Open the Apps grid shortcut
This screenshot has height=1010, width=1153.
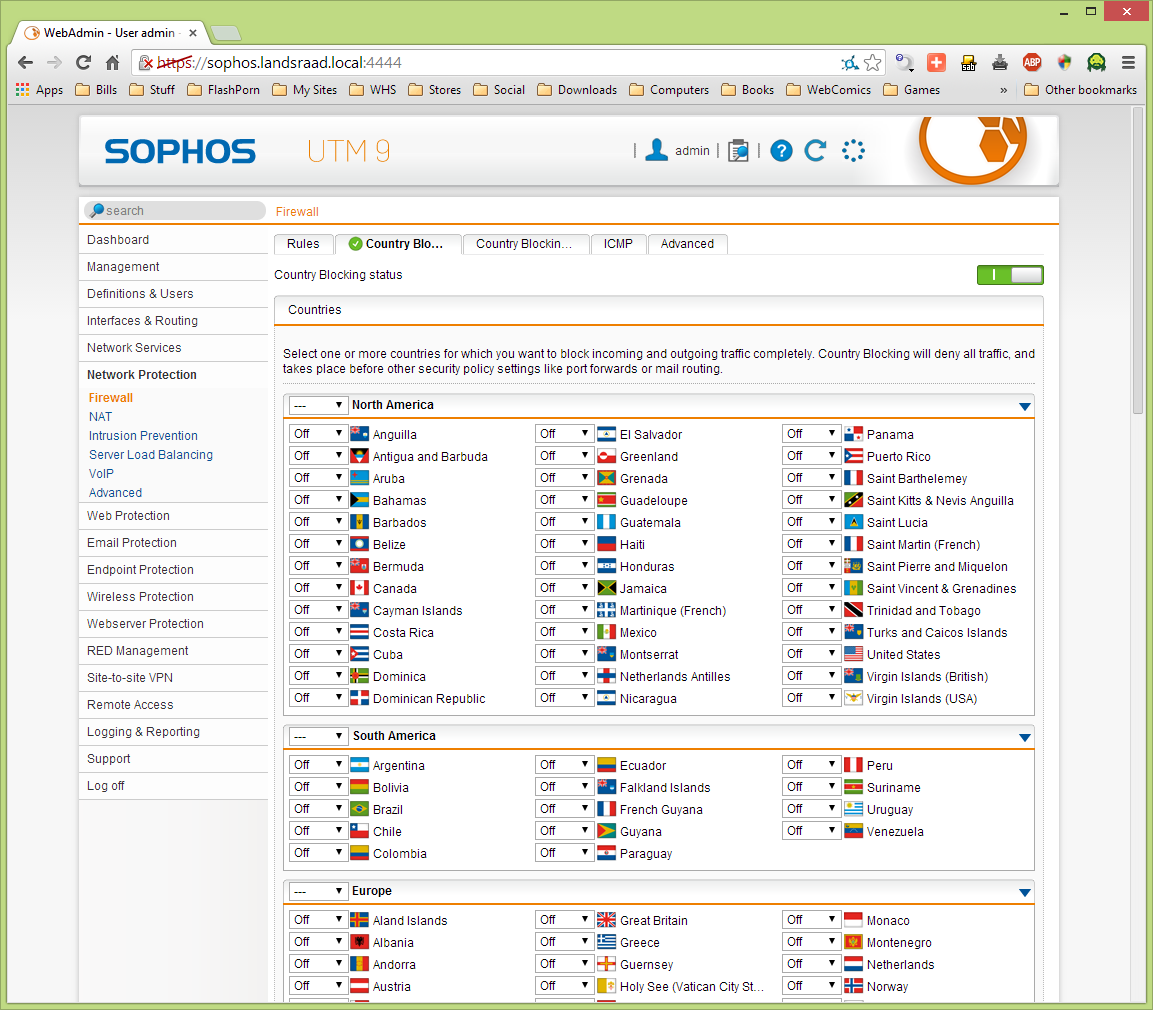tap(40, 90)
